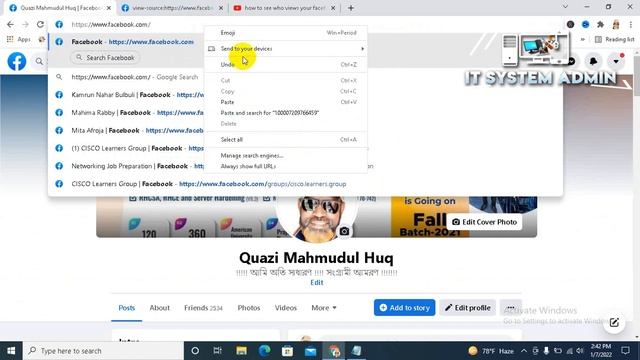
Task: Open the new message compose icon
Action: point(614,322)
